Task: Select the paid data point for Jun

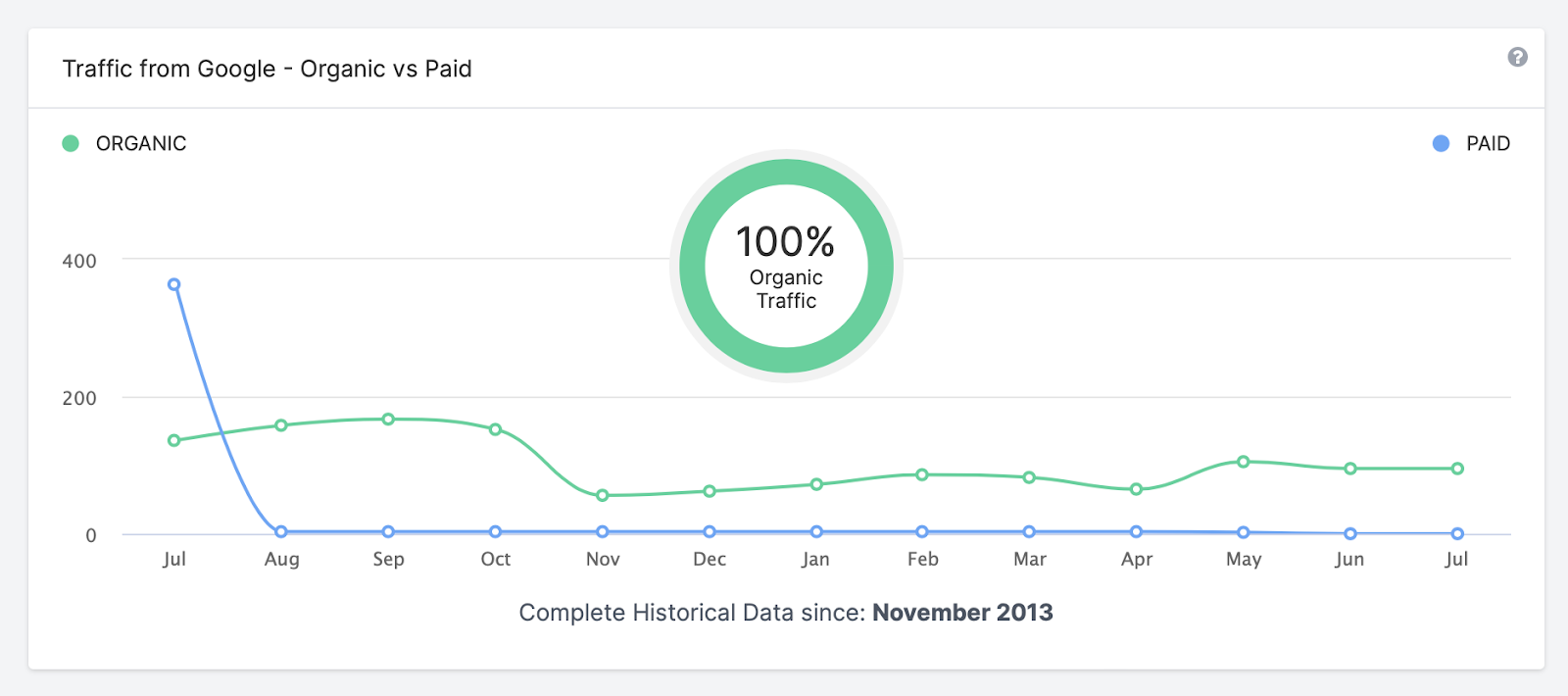Action: (1350, 534)
